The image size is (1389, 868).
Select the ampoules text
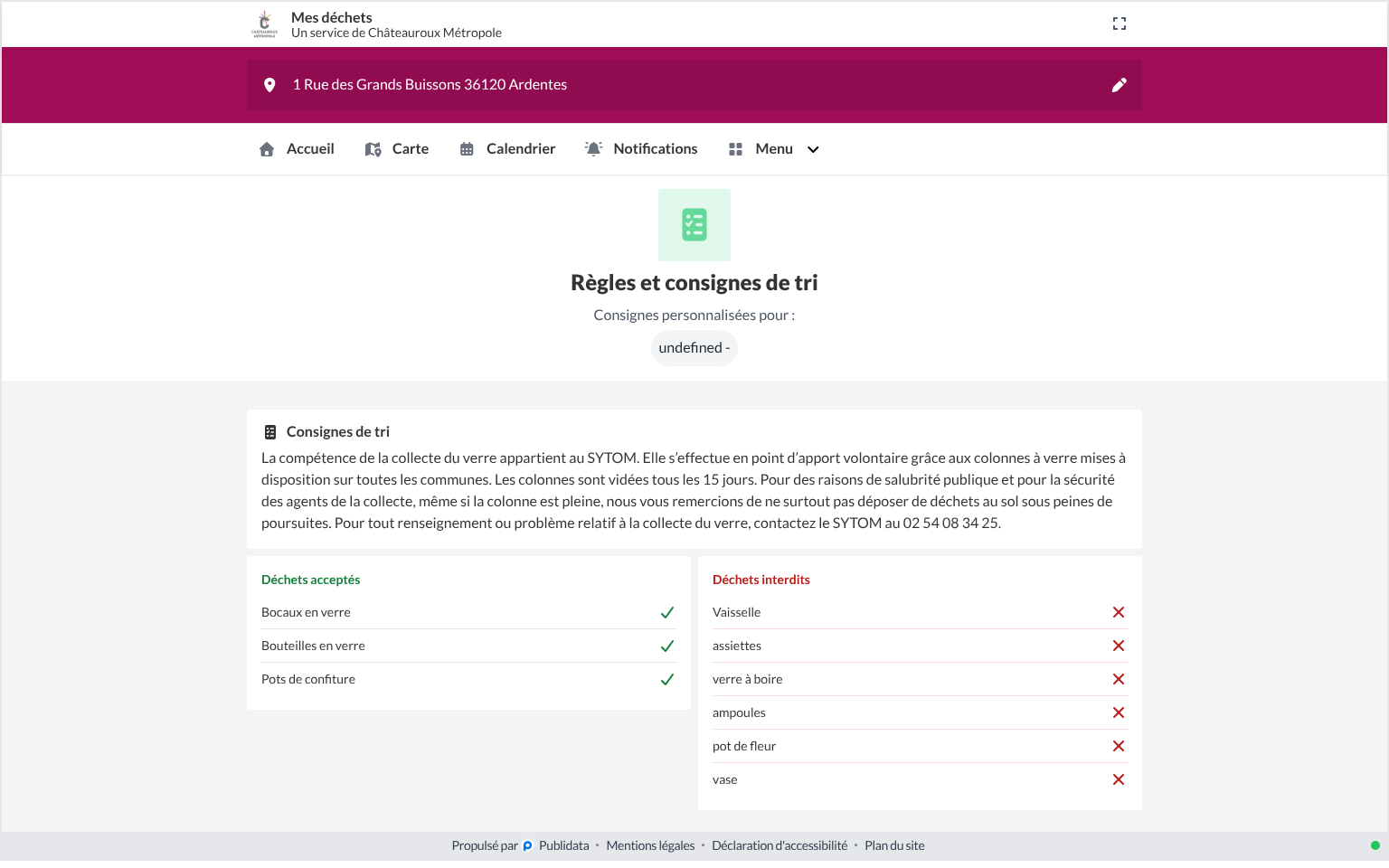[x=739, y=713]
